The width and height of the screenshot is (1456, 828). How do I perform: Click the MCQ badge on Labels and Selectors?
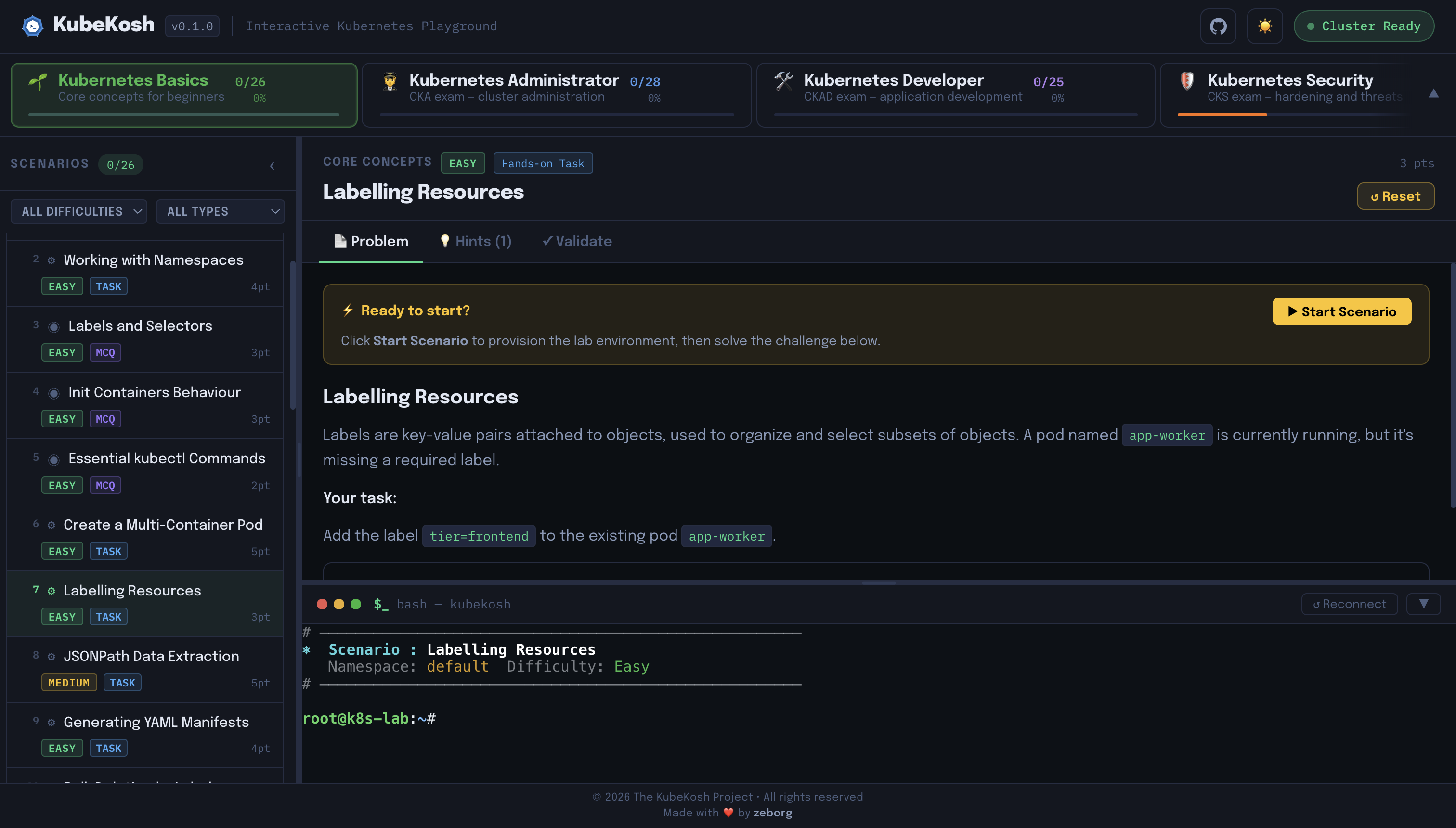point(105,352)
